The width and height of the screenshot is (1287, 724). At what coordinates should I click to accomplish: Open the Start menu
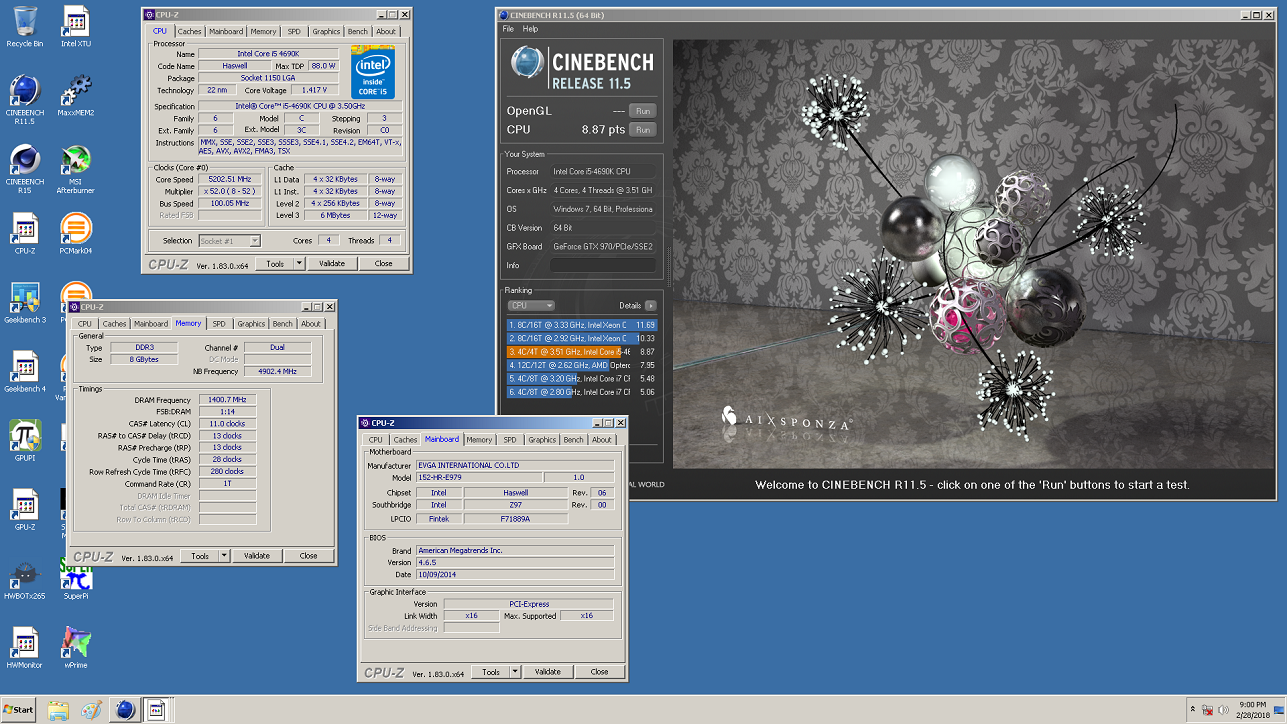point(18,710)
